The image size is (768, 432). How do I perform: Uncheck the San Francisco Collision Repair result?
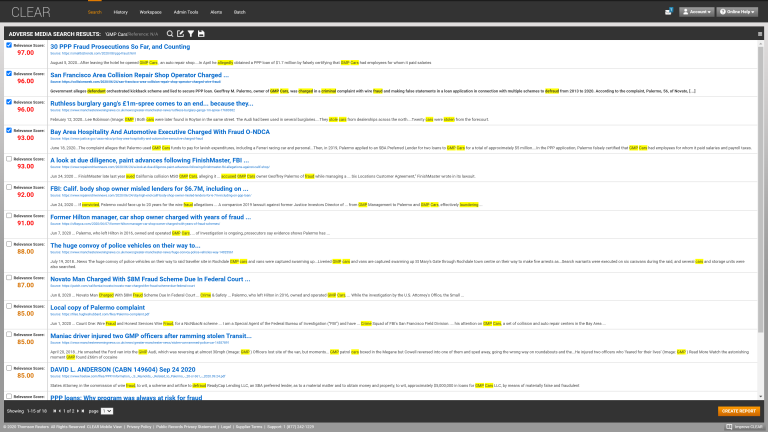click(x=8, y=74)
